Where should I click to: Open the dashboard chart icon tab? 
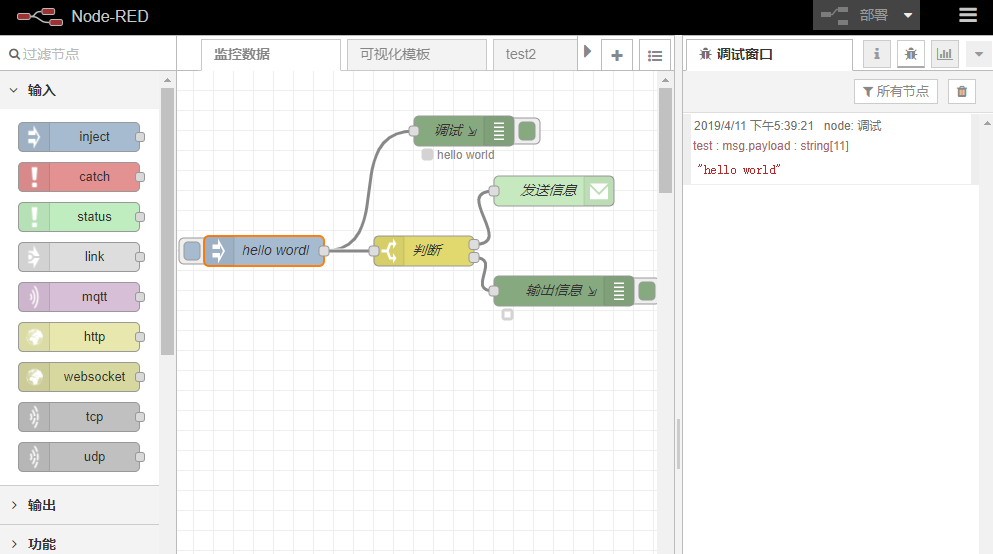click(945, 54)
